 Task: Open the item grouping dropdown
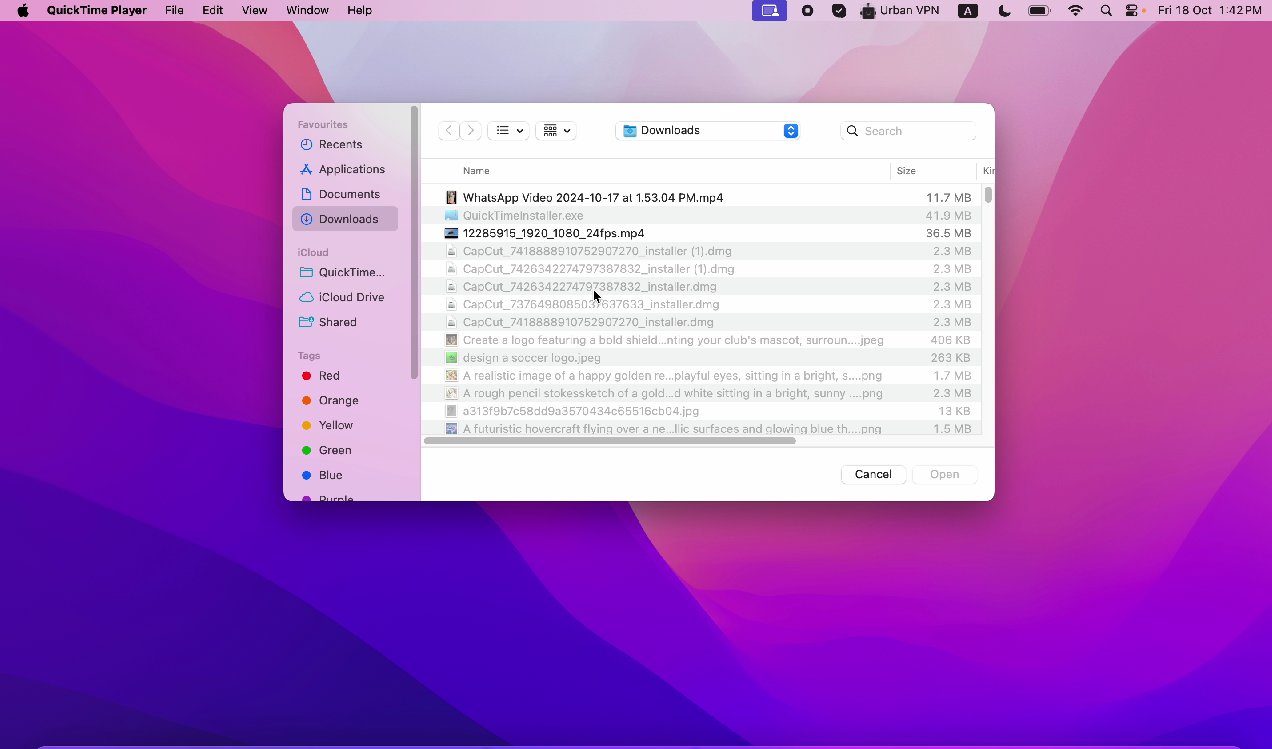[x=556, y=131]
